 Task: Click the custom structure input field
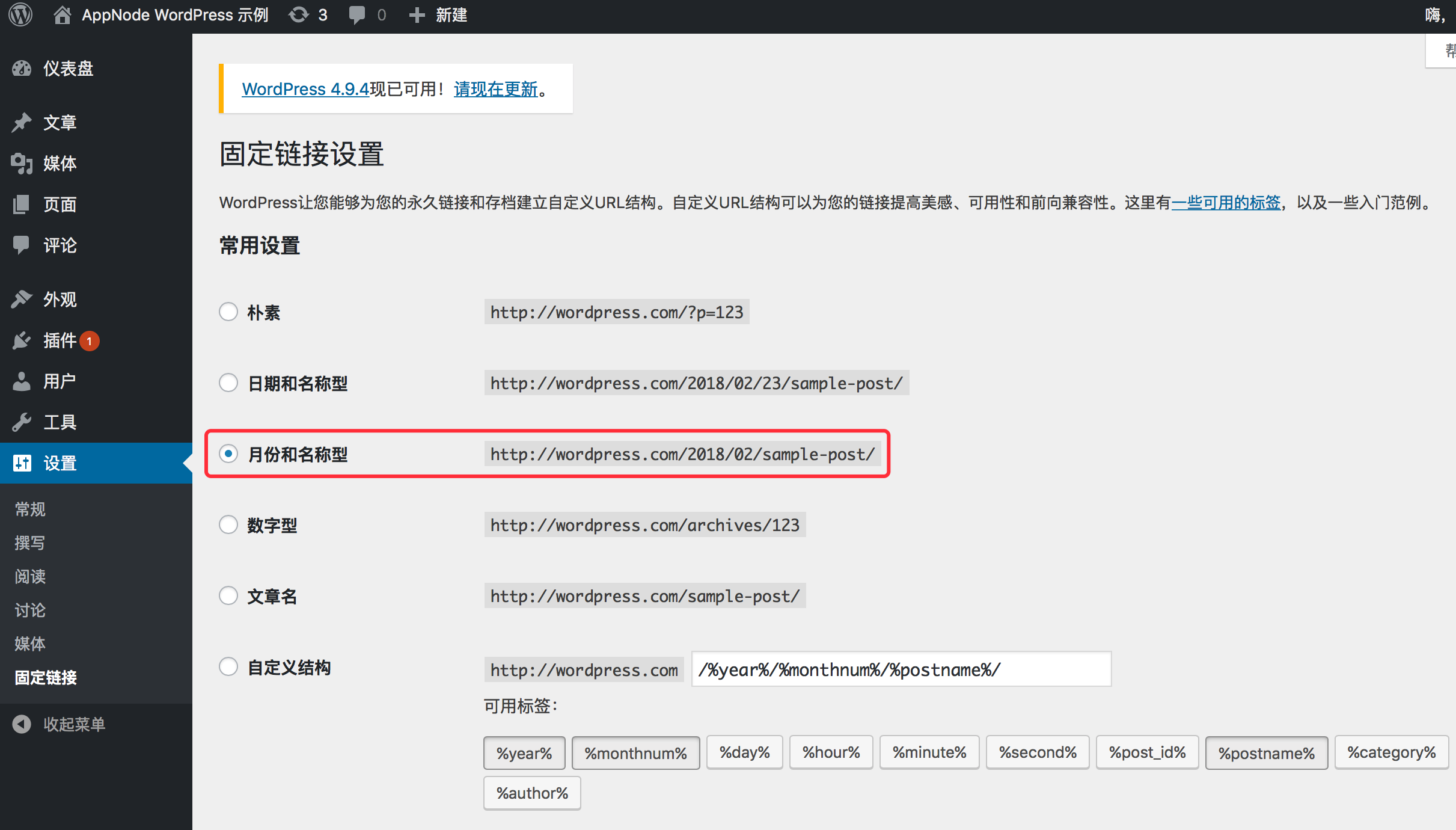(x=902, y=669)
